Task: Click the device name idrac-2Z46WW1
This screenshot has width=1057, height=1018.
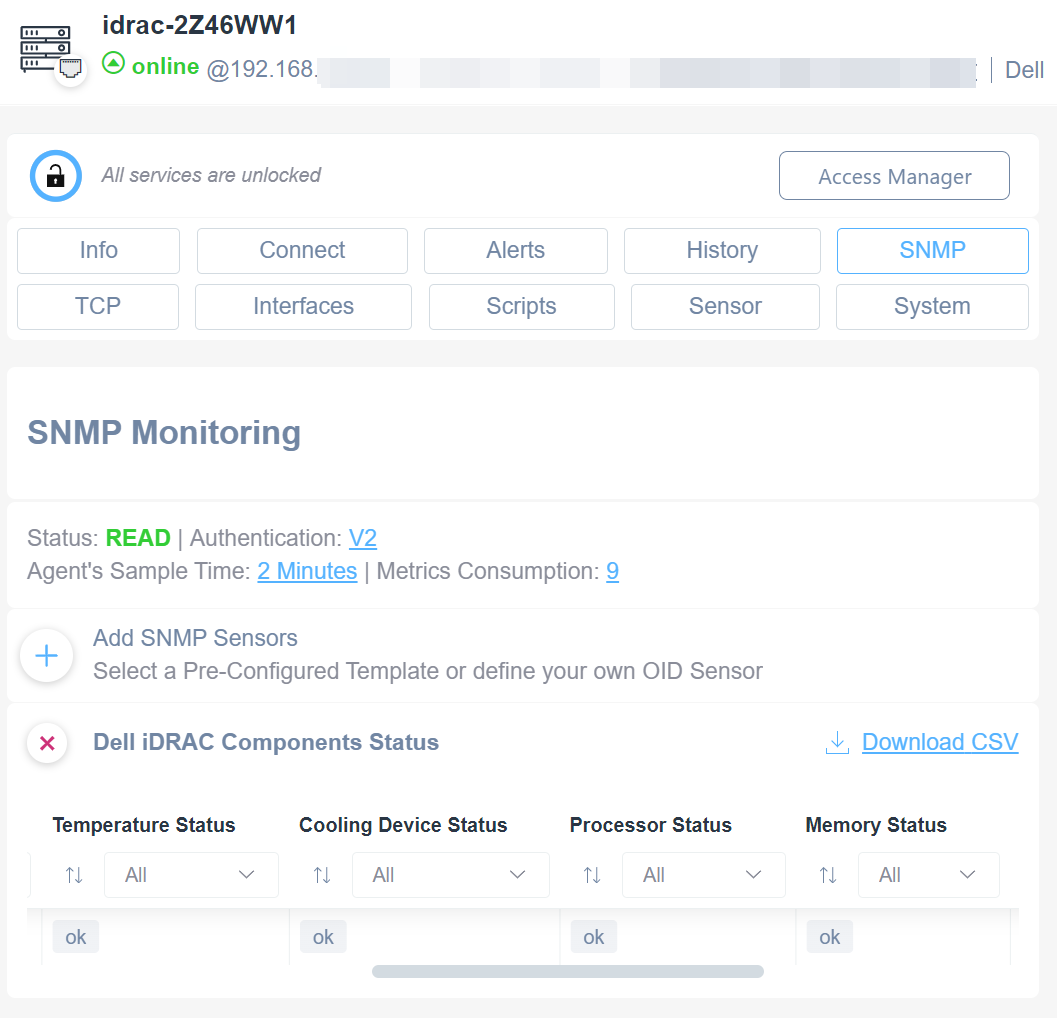Action: click(x=200, y=26)
